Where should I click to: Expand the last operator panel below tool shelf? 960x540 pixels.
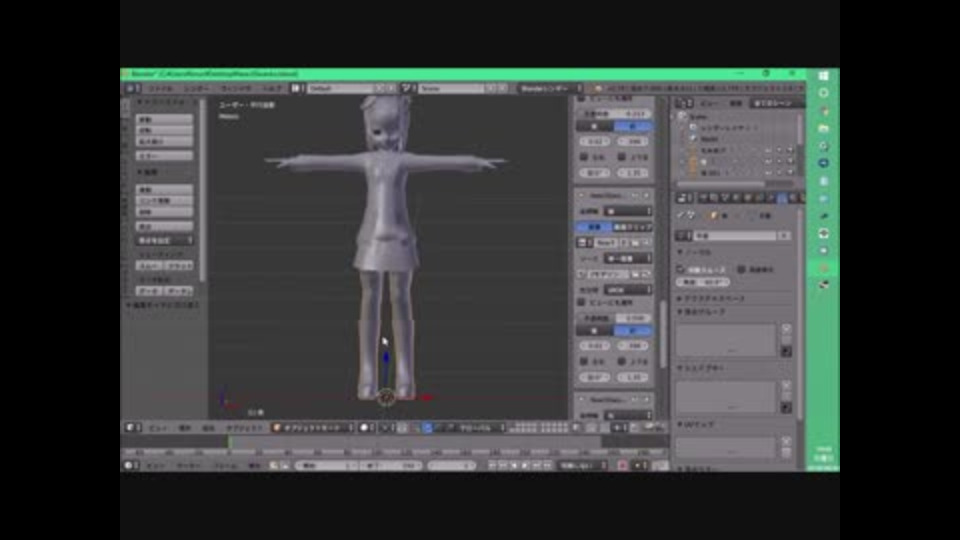162,305
